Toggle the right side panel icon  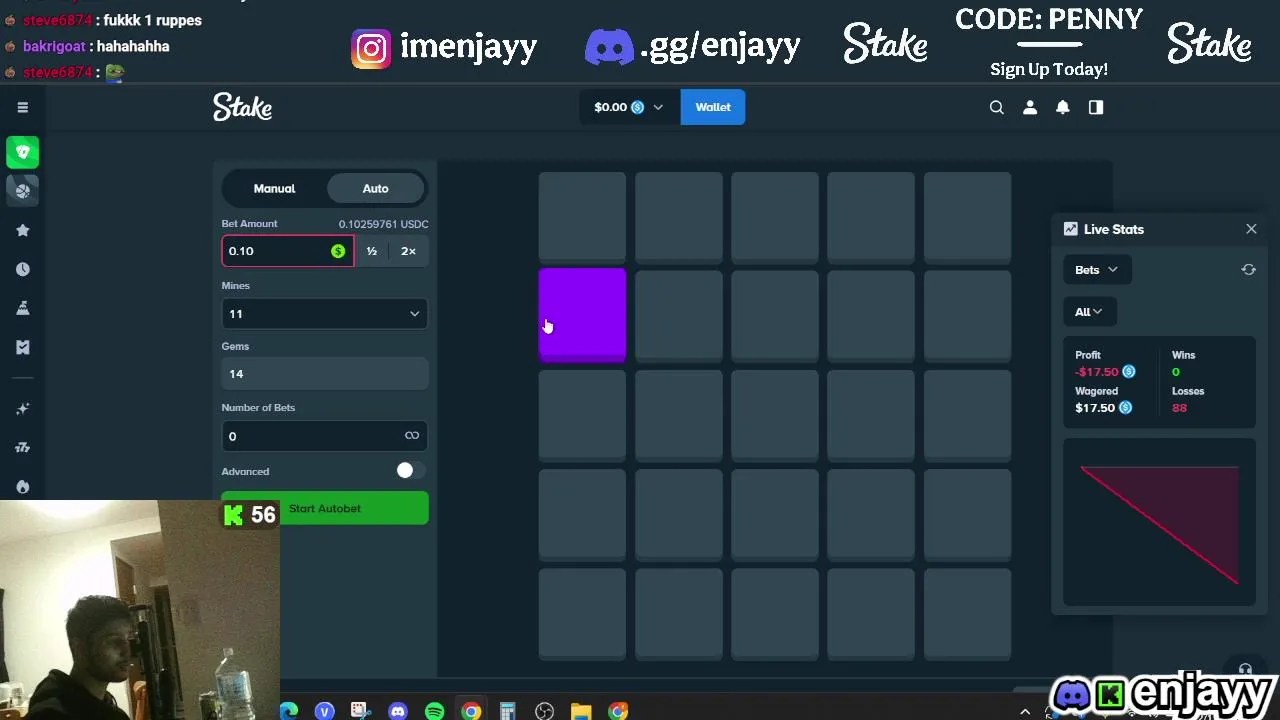[x=1096, y=107]
